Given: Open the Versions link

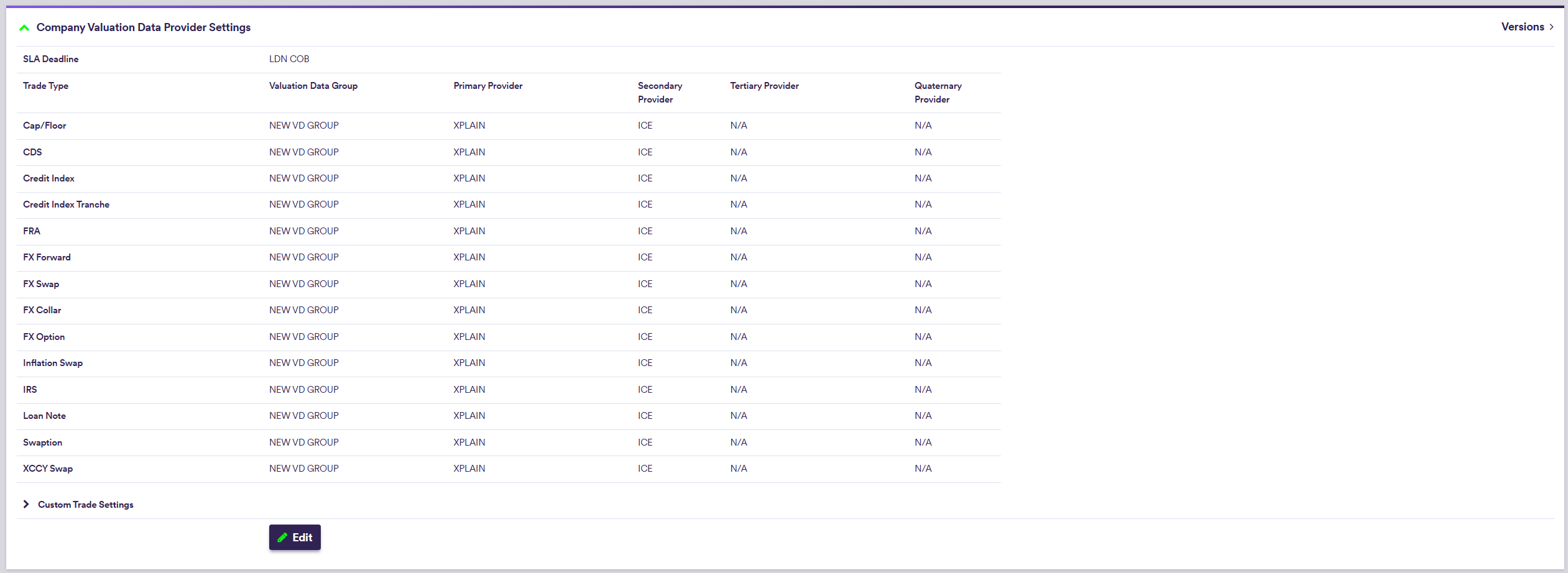Looking at the screenshot, I should coord(1522,27).
